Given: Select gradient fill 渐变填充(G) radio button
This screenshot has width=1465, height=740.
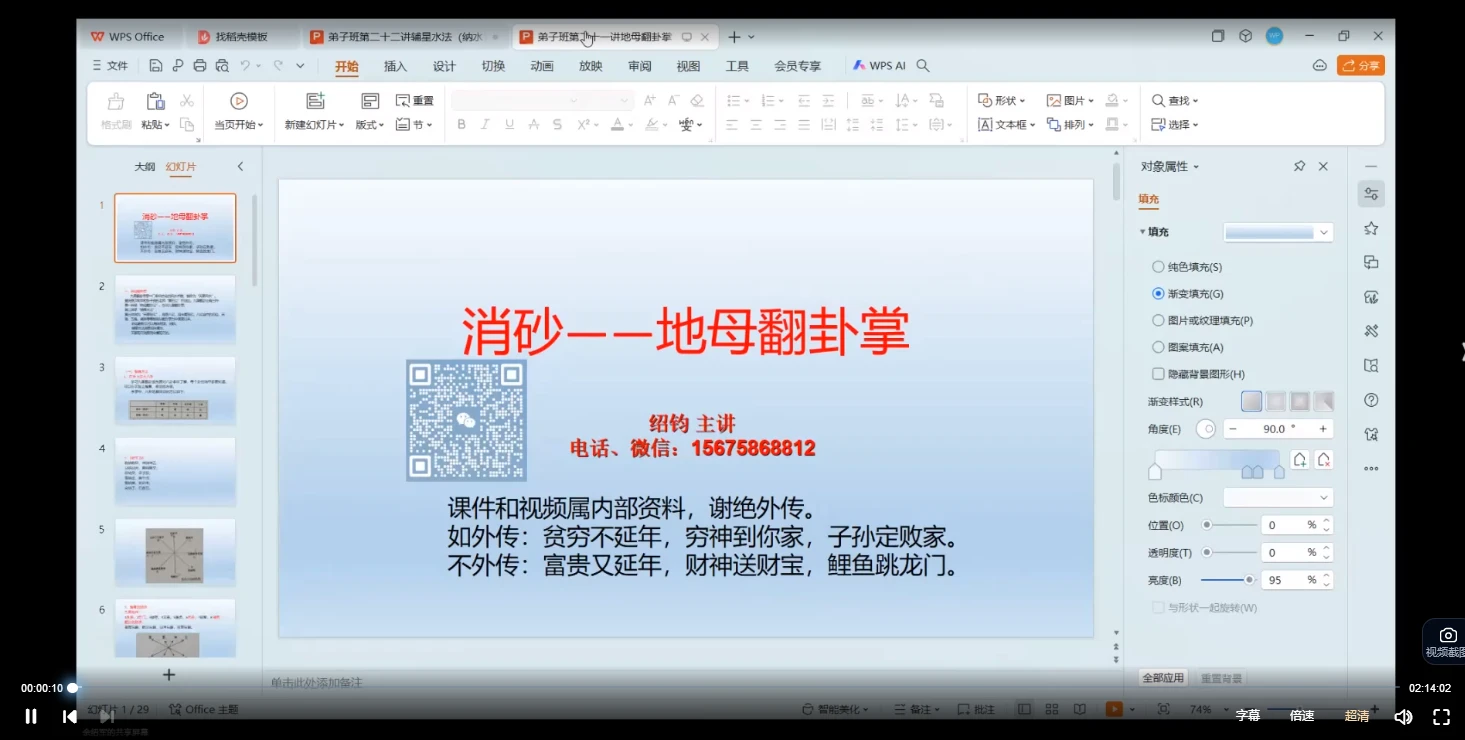Looking at the screenshot, I should (1158, 294).
